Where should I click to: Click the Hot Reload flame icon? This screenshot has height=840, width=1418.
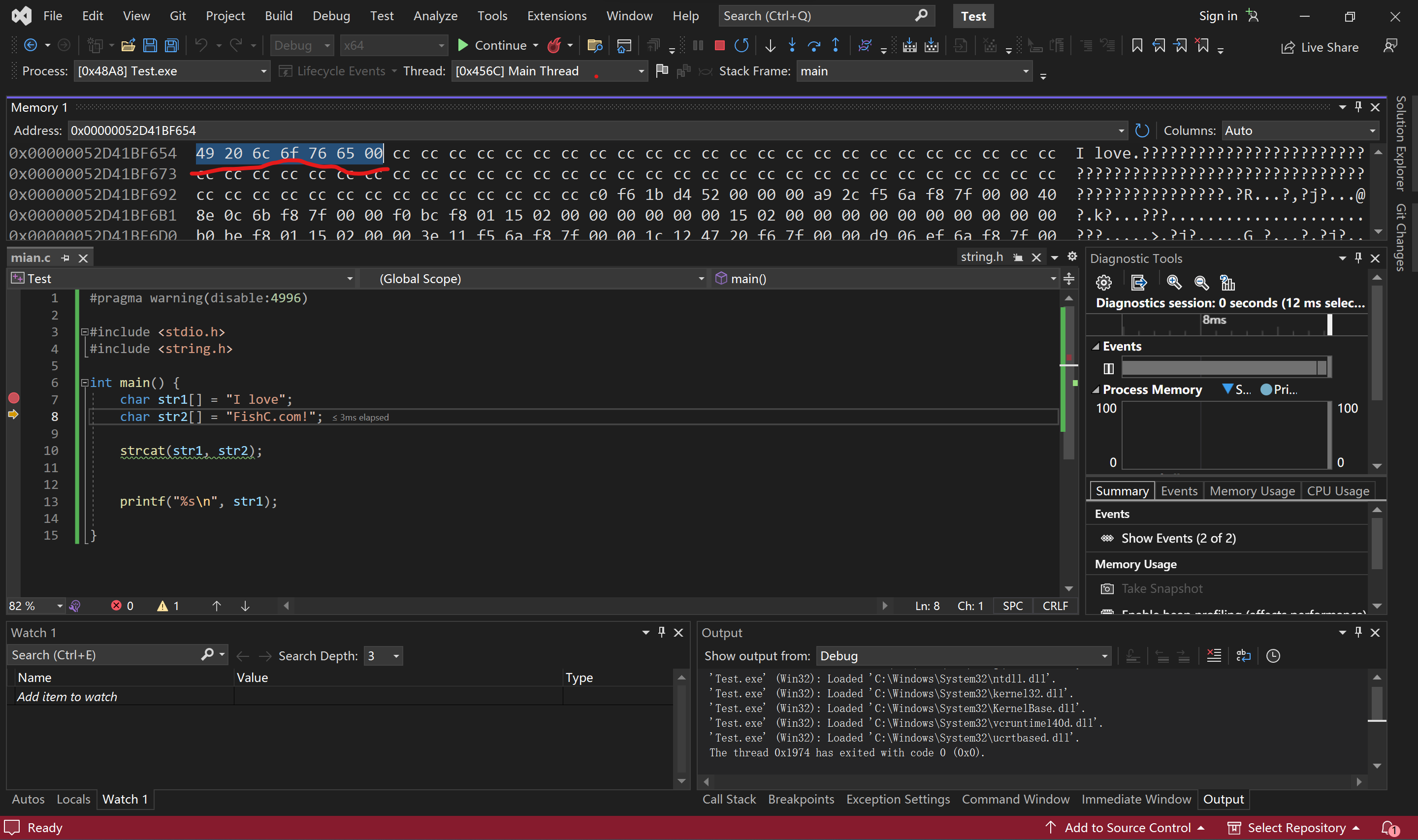[x=554, y=45]
